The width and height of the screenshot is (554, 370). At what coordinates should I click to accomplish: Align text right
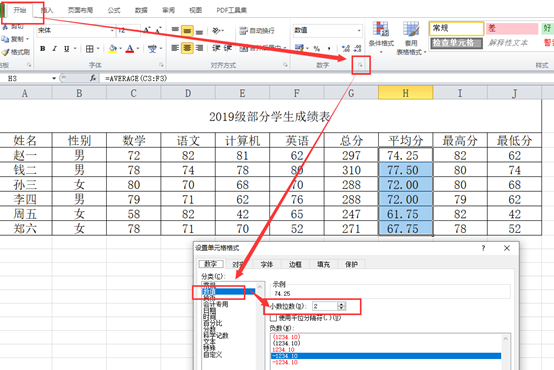coord(199,48)
